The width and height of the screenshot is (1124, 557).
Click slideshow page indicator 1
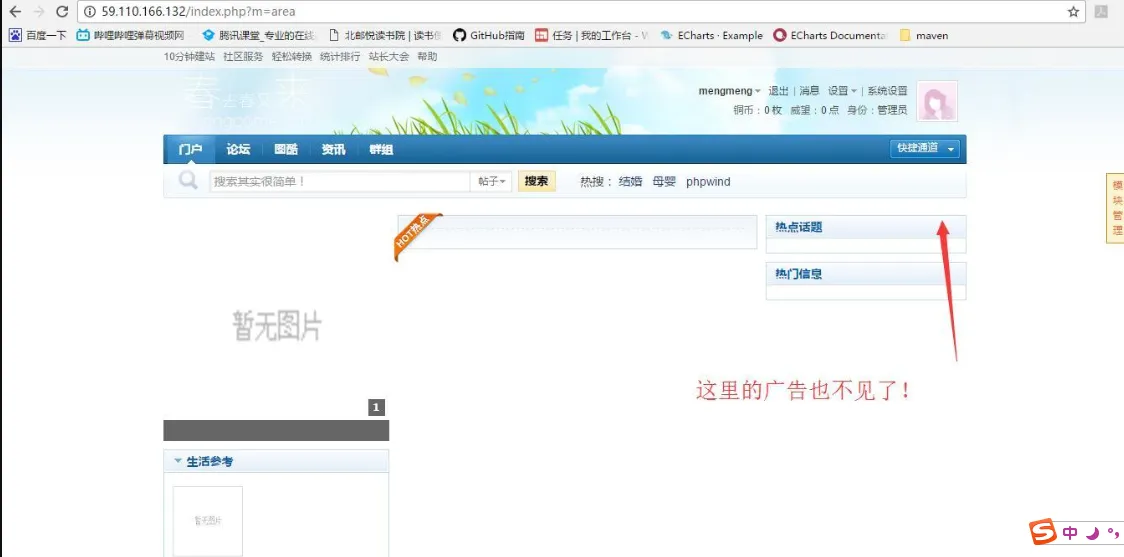pos(376,408)
